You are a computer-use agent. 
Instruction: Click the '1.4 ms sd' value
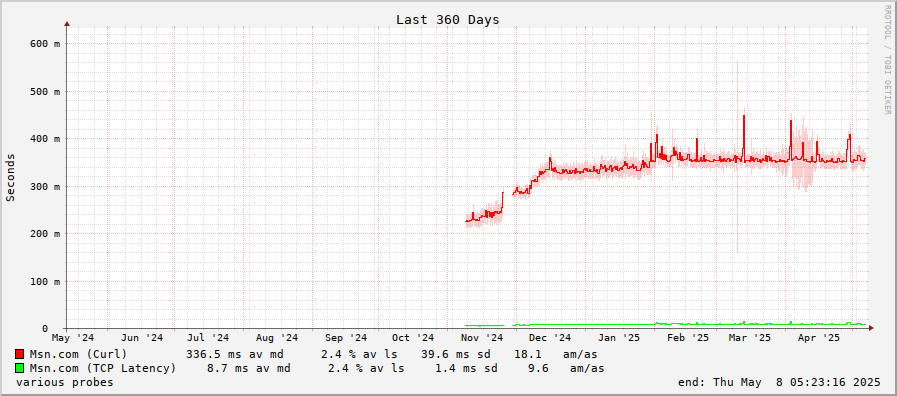(466, 368)
